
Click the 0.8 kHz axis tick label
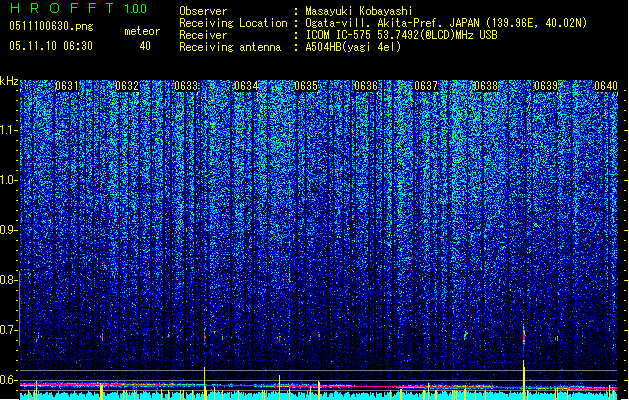9,280
